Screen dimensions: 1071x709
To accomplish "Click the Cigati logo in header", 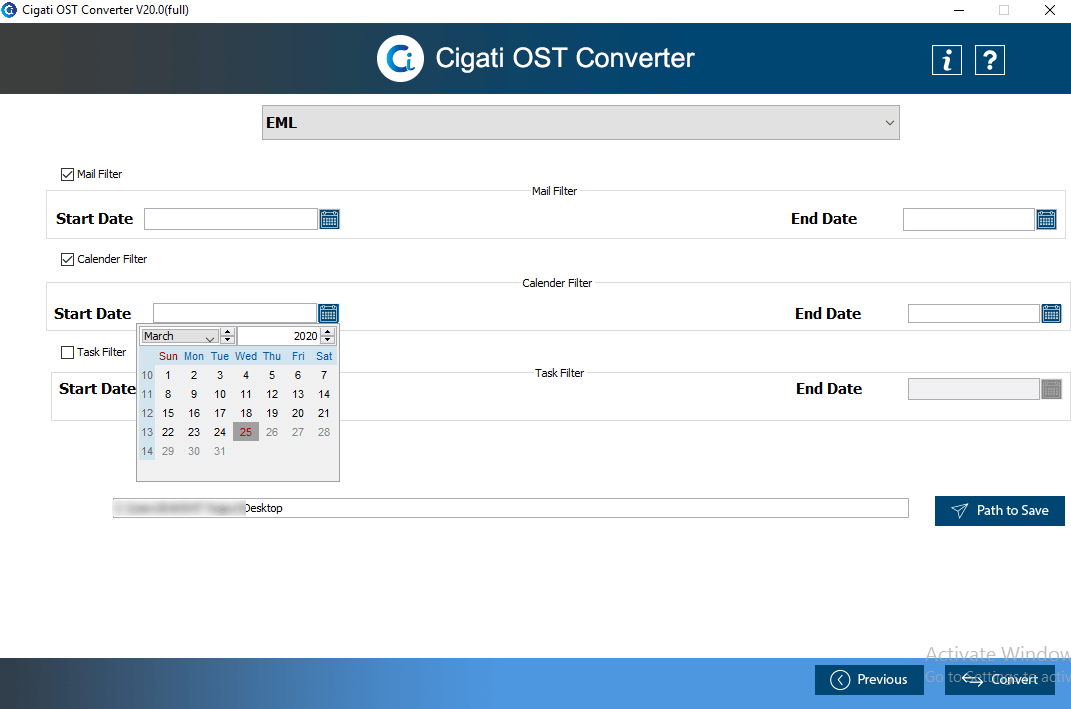I will tap(400, 59).
